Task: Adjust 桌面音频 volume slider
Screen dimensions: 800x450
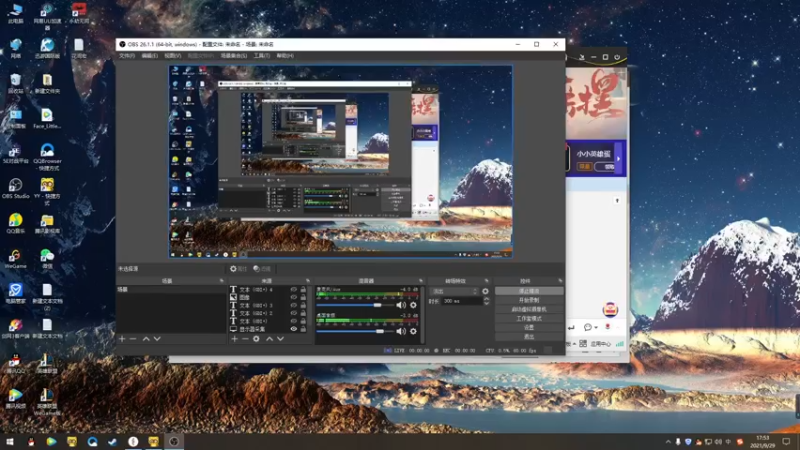Action: coord(355,331)
